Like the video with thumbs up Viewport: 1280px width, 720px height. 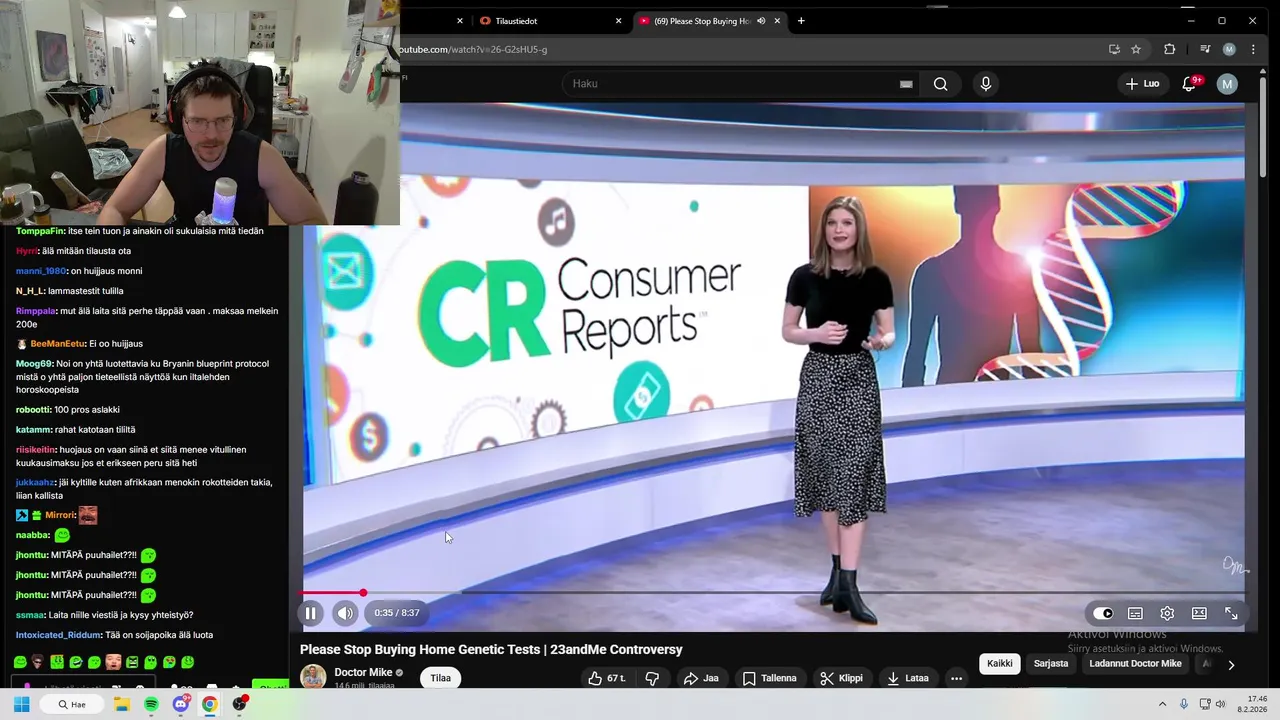(607, 678)
